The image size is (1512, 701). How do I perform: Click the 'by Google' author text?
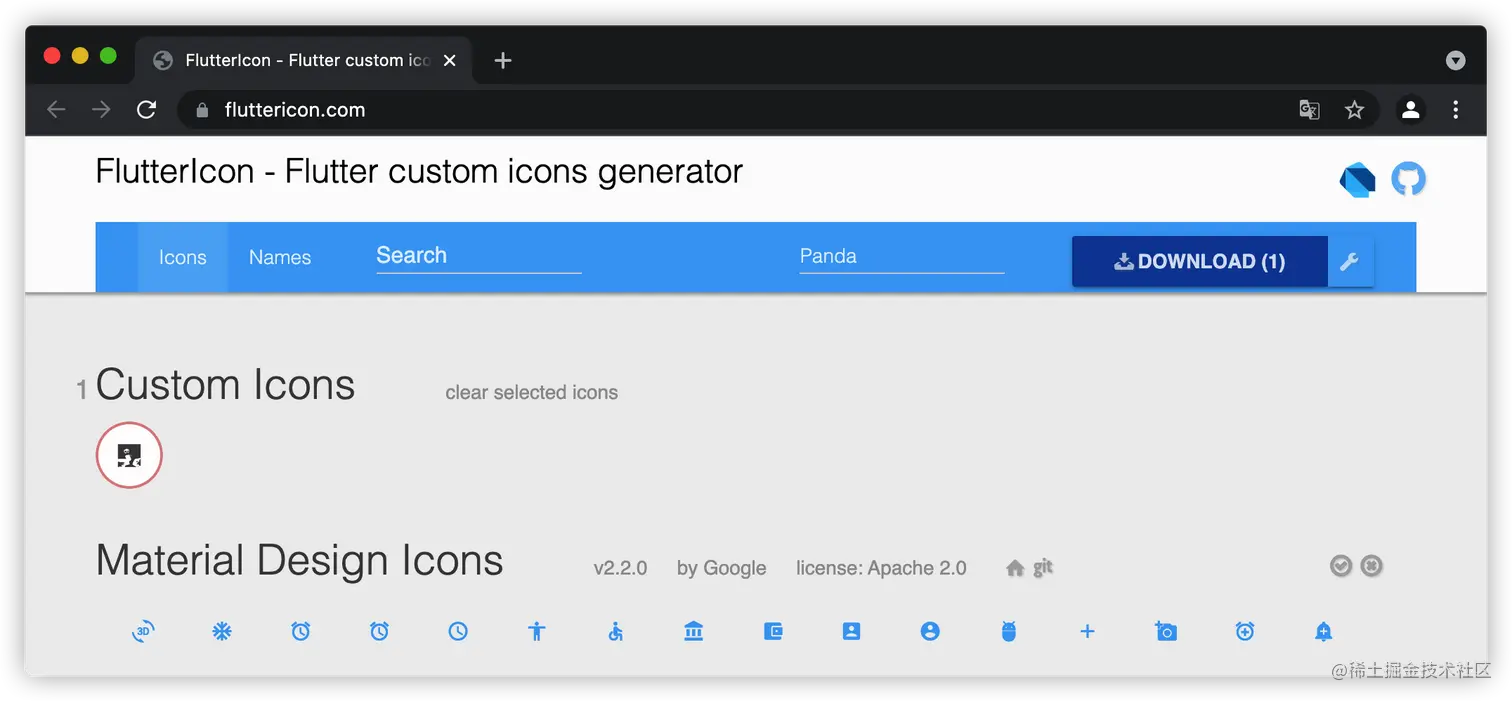pyautogui.click(x=721, y=568)
